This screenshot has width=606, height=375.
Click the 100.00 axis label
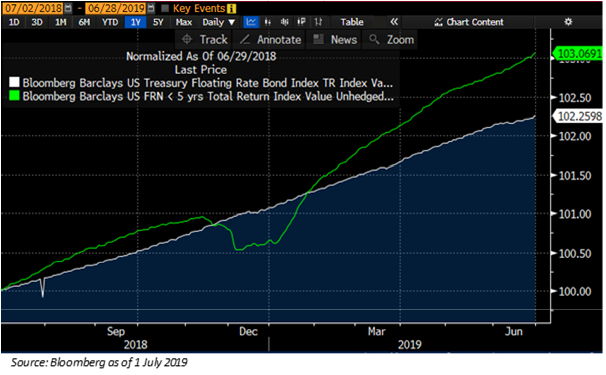pos(575,291)
